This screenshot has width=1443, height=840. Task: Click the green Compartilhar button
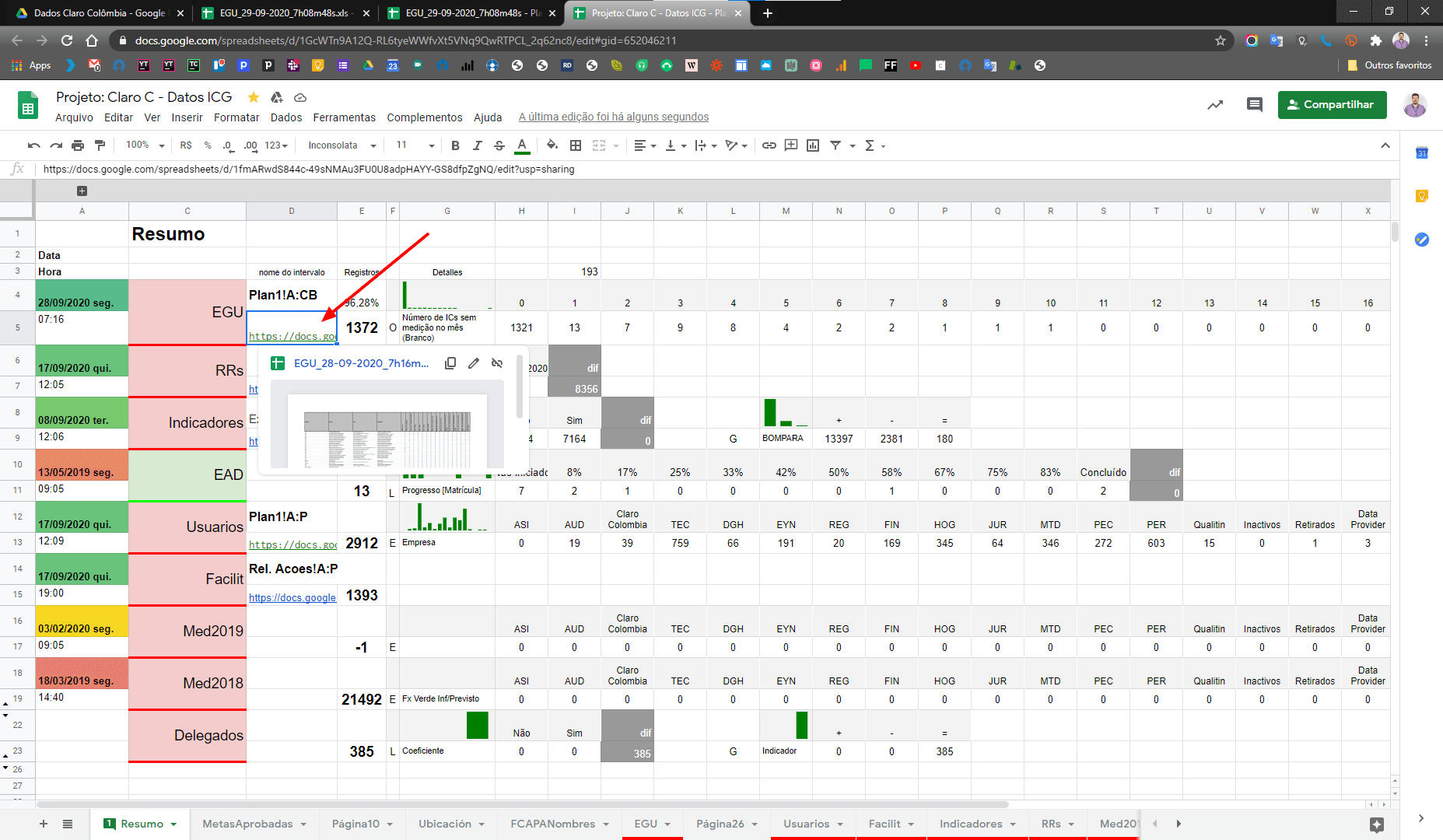1332,104
